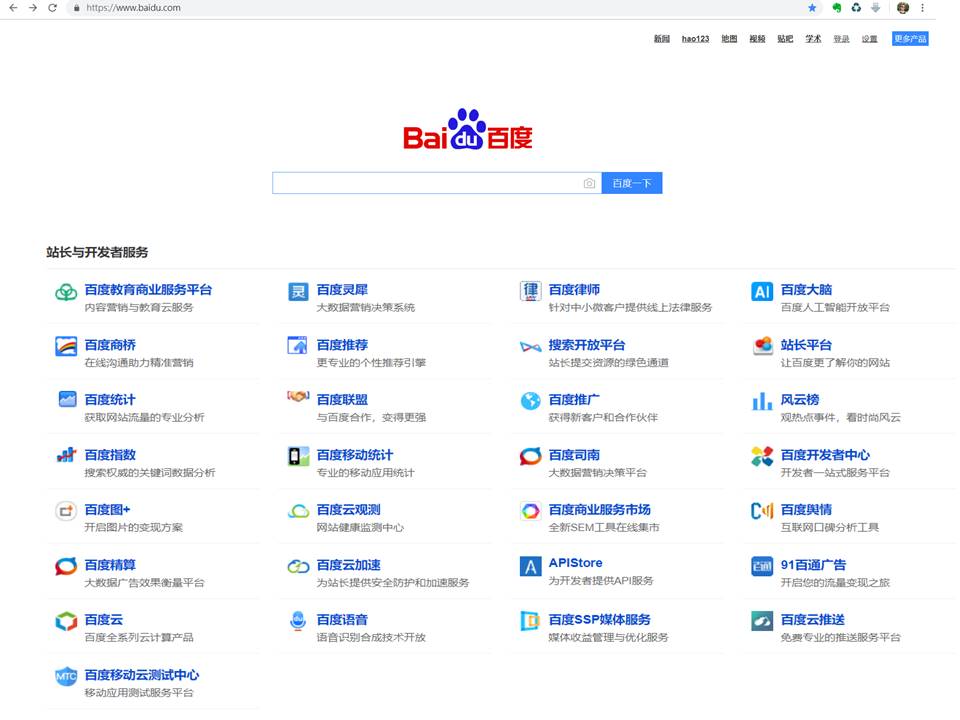Click the 更多产品 button

(x=910, y=39)
